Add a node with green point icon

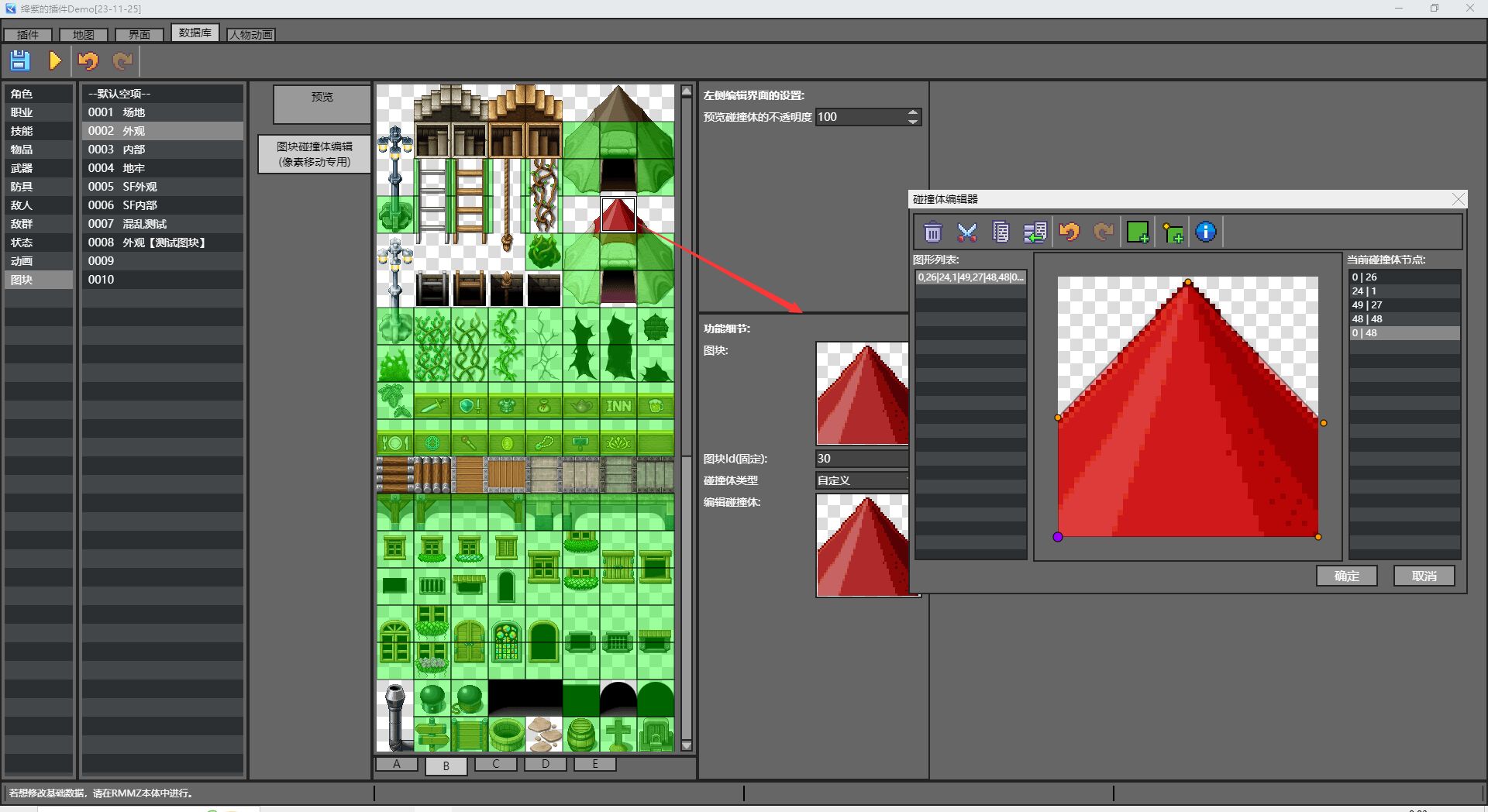pos(1173,232)
